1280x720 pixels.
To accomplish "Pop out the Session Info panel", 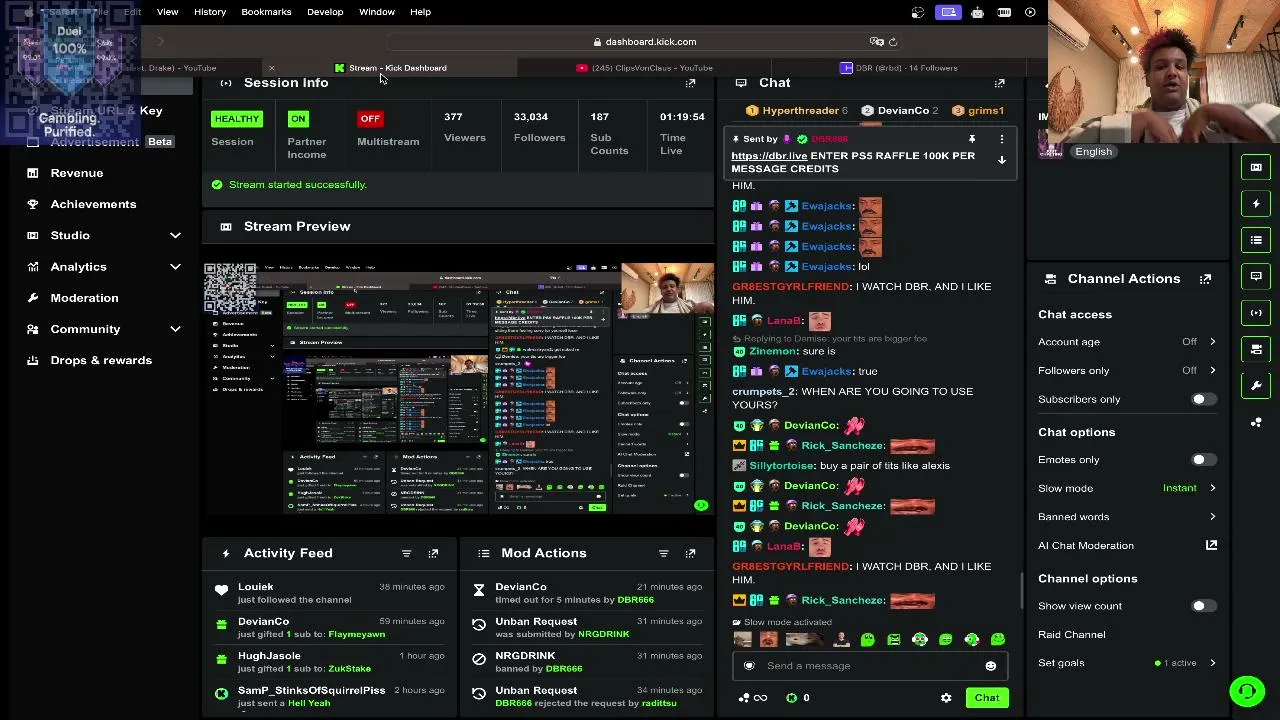I will tap(690, 83).
